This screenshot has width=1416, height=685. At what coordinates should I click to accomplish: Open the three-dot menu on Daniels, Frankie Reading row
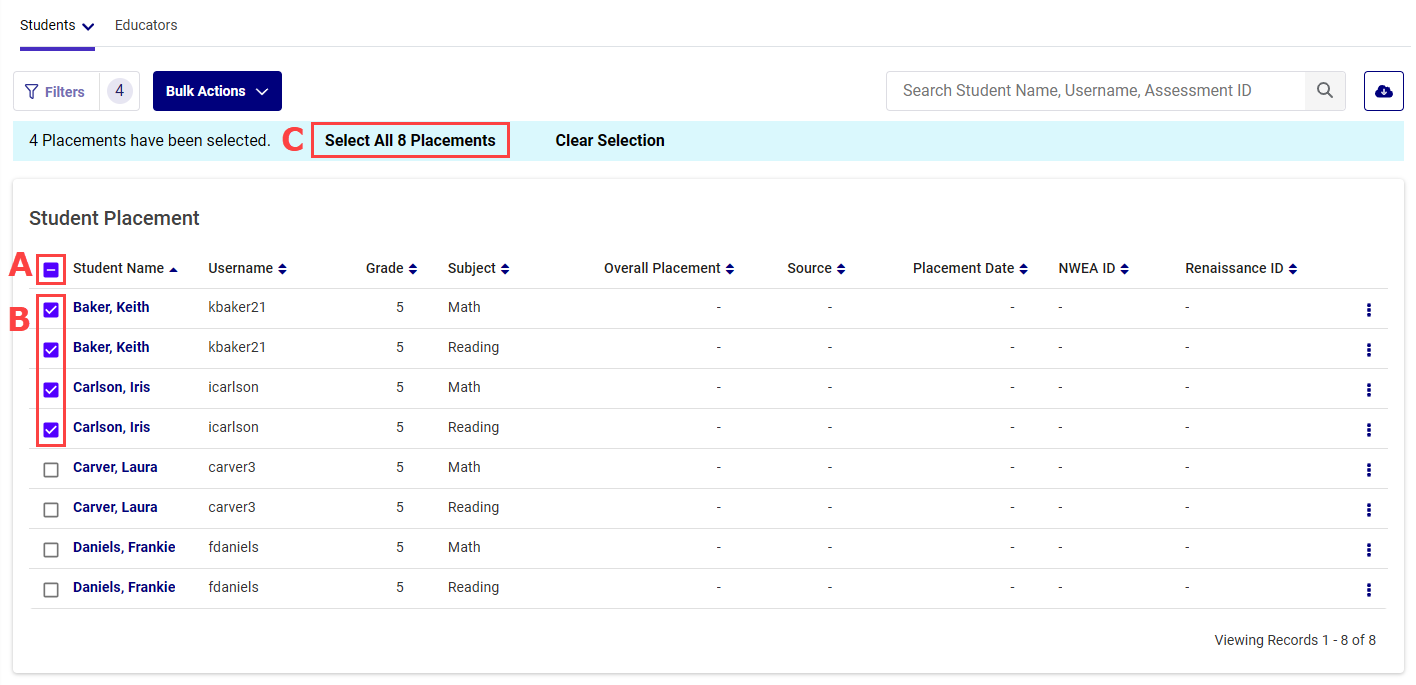[1369, 590]
